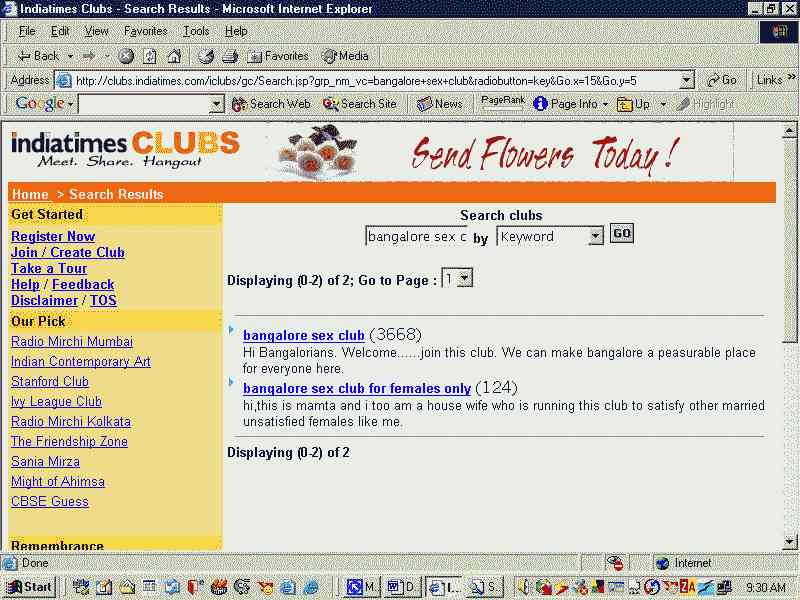The image size is (800, 600).
Task: Click the Forward arrow in the toolbar
Action: point(89,56)
